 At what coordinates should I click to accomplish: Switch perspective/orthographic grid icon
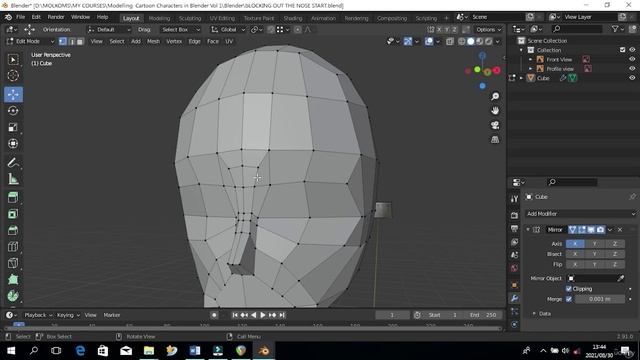point(495,140)
